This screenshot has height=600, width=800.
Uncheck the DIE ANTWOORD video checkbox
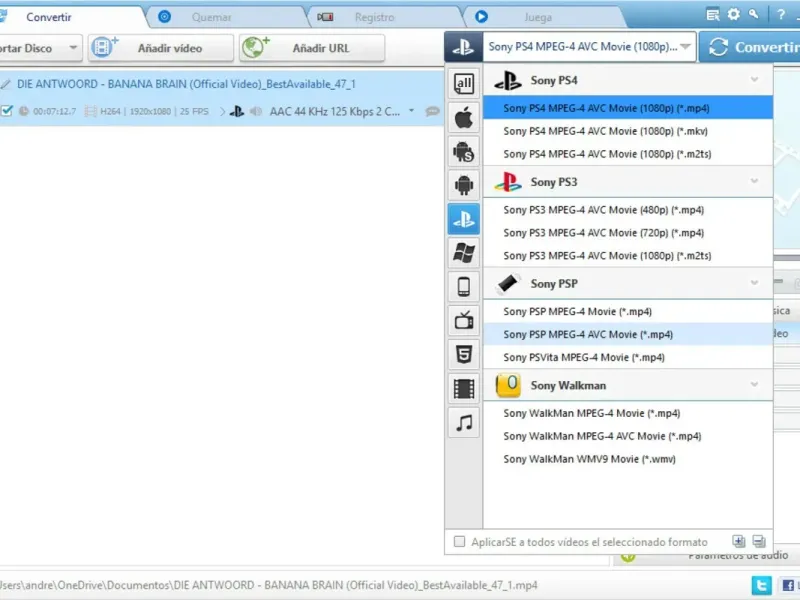[7, 111]
